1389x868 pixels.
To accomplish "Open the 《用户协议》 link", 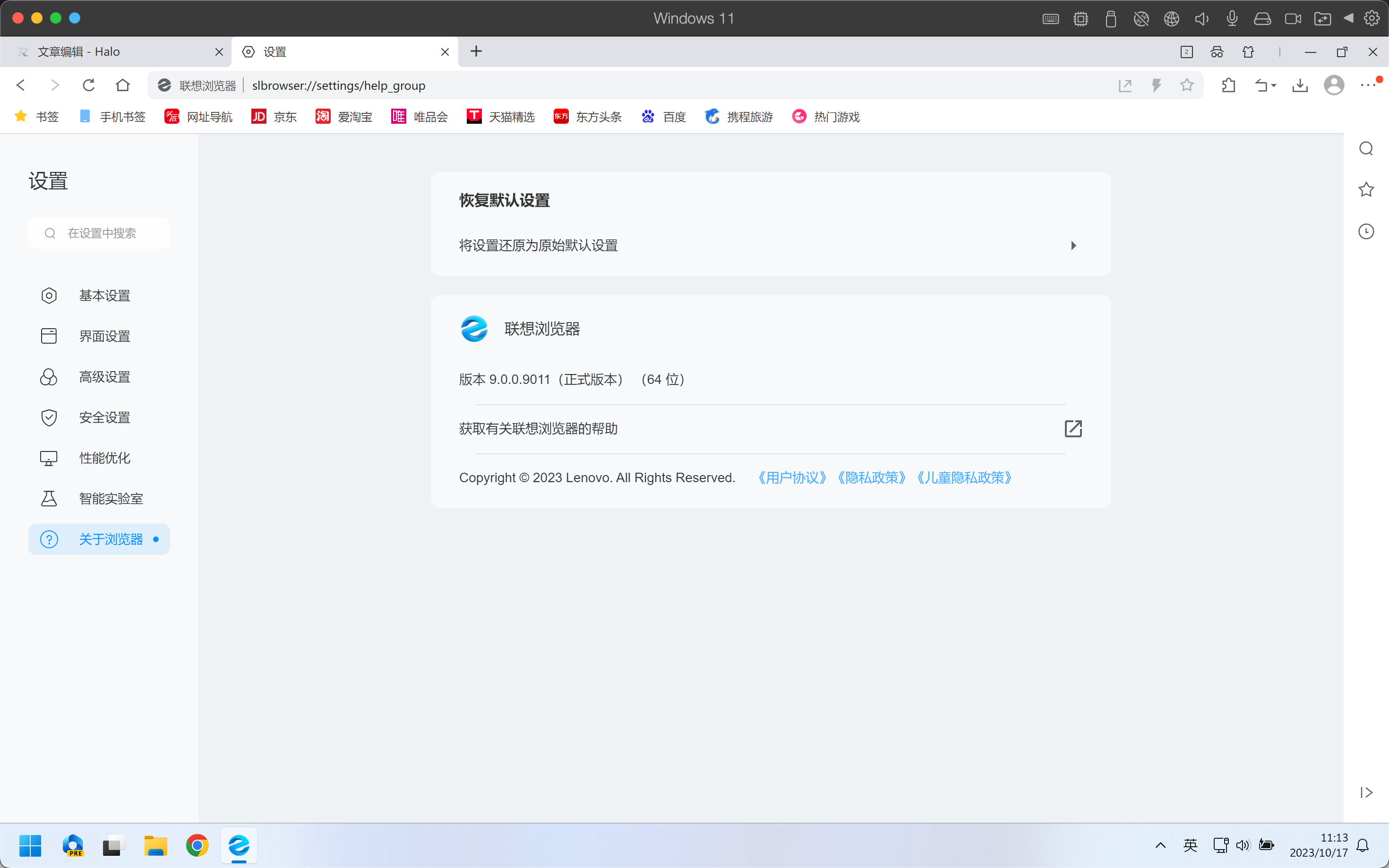I will (x=791, y=477).
